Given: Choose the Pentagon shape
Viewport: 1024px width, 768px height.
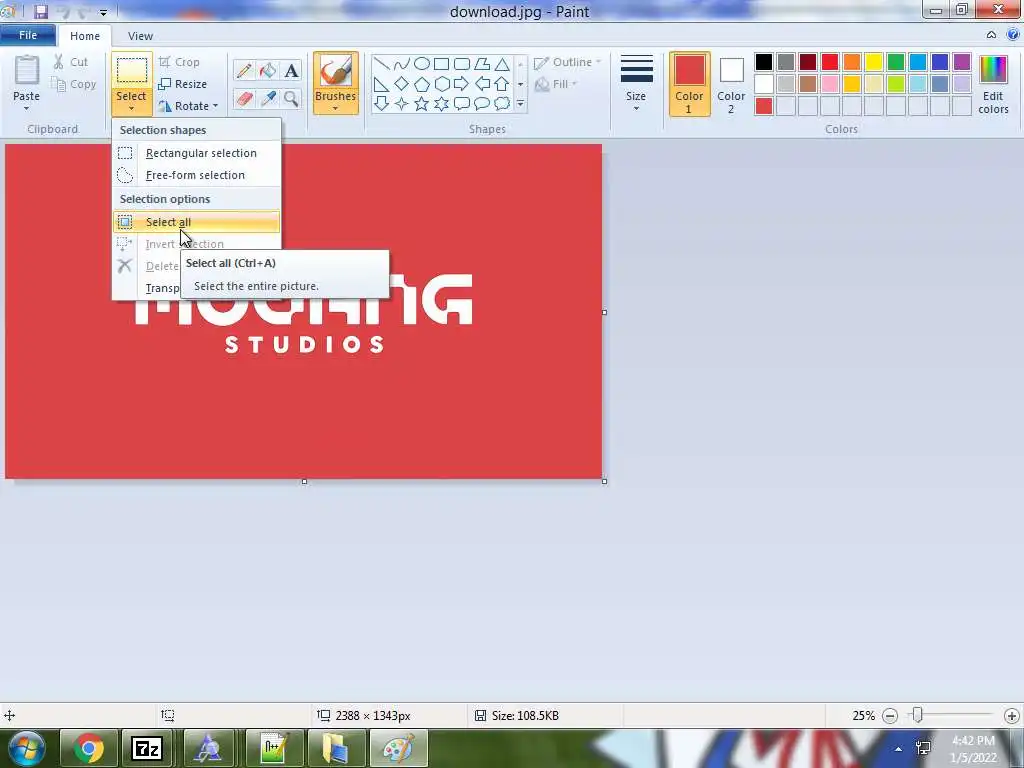Looking at the screenshot, I should click(422, 84).
